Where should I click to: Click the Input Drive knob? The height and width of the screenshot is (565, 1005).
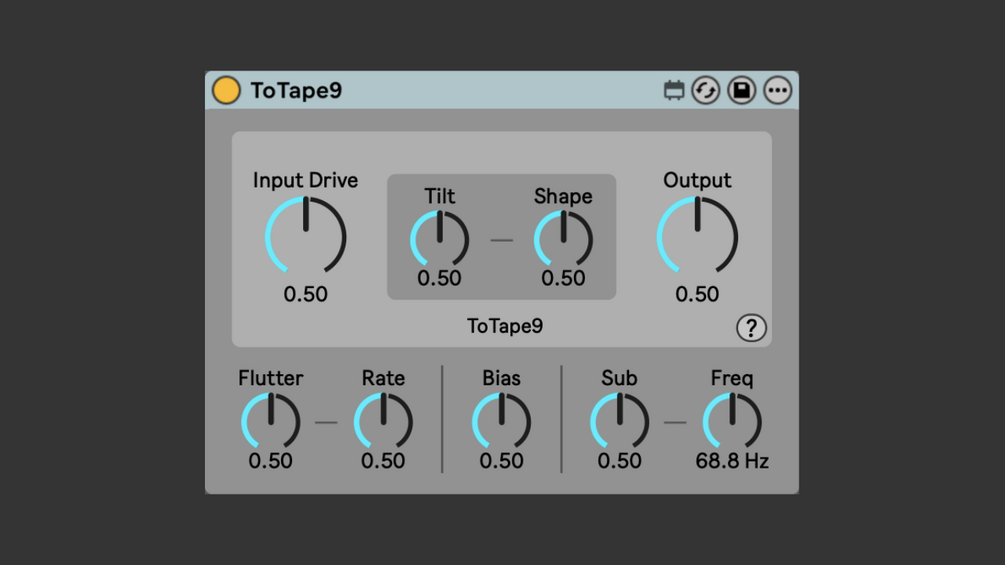306,236
